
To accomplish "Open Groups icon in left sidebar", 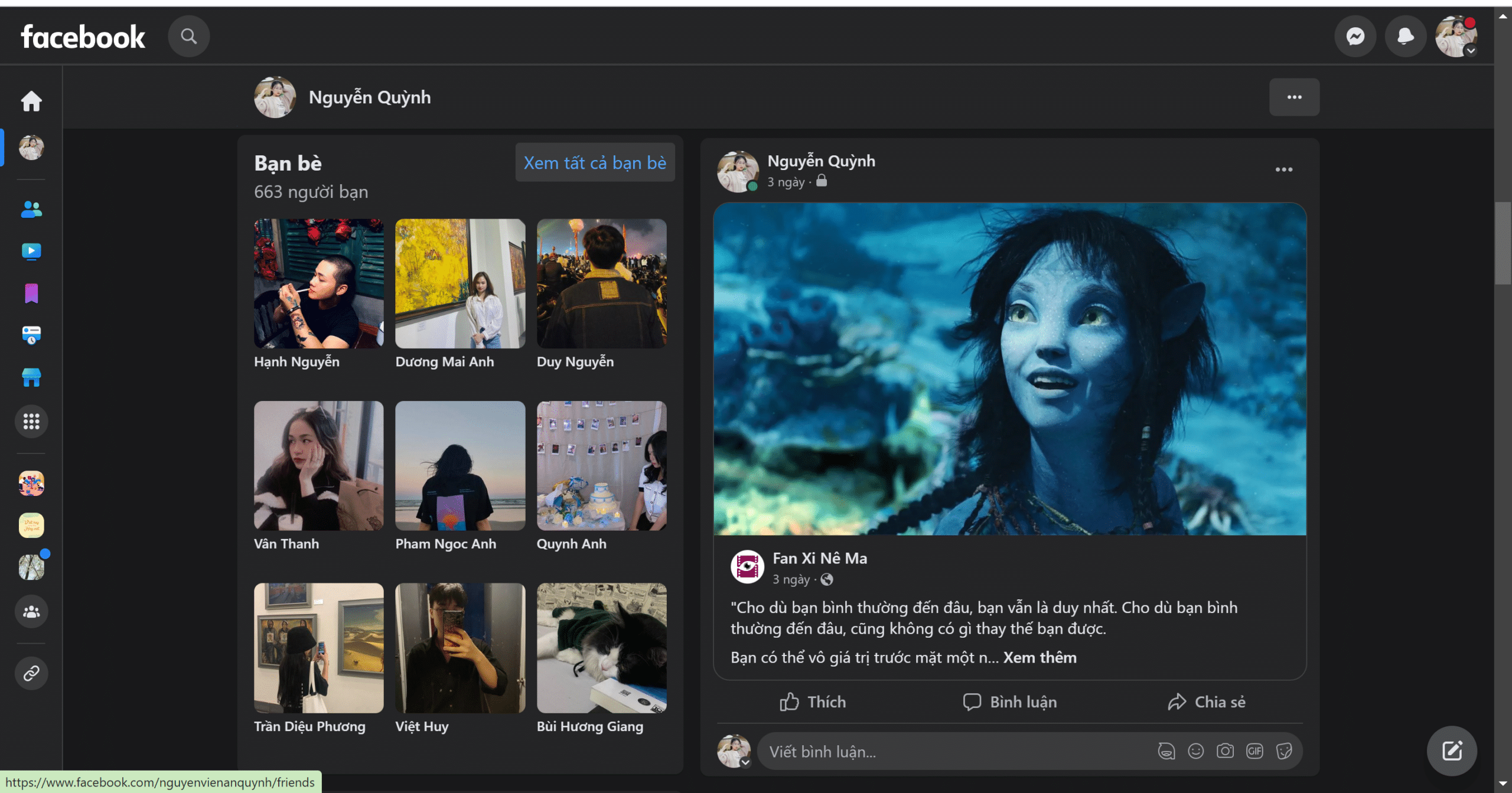I will tap(31, 612).
